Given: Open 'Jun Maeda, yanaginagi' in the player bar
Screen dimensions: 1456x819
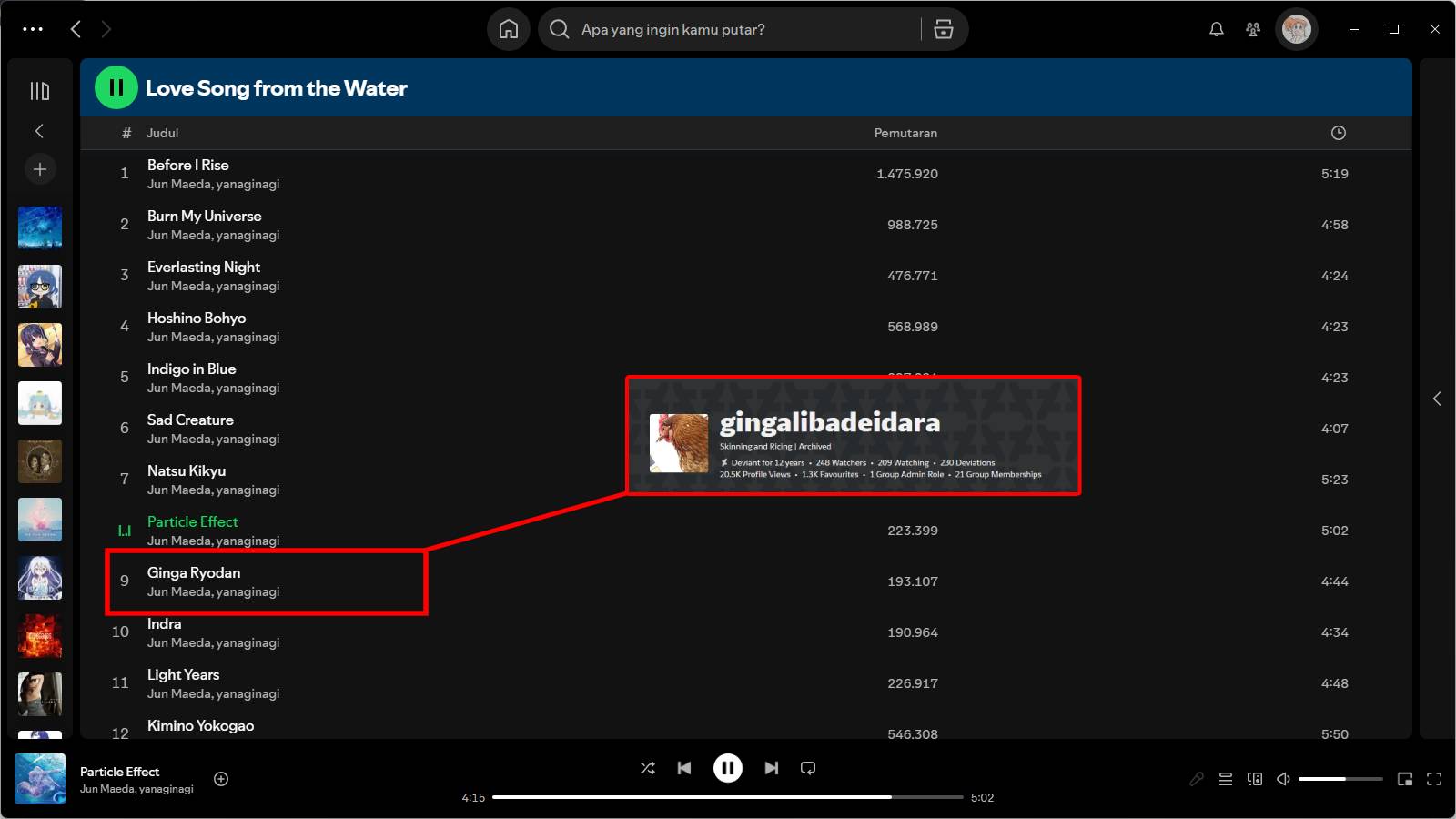Looking at the screenshot, I should coord(136,789).
